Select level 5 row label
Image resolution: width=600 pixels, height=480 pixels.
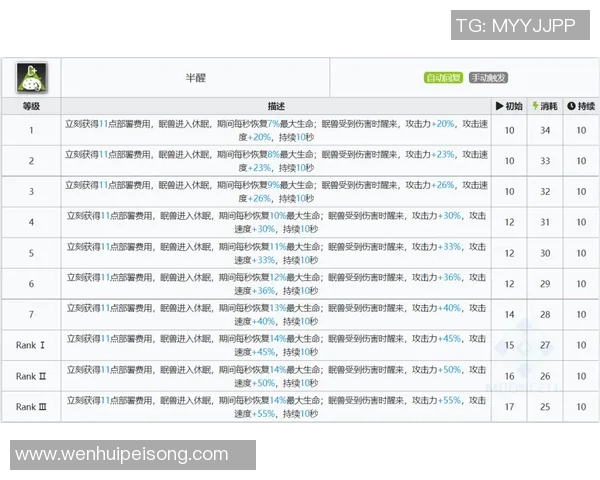[31, 253]
